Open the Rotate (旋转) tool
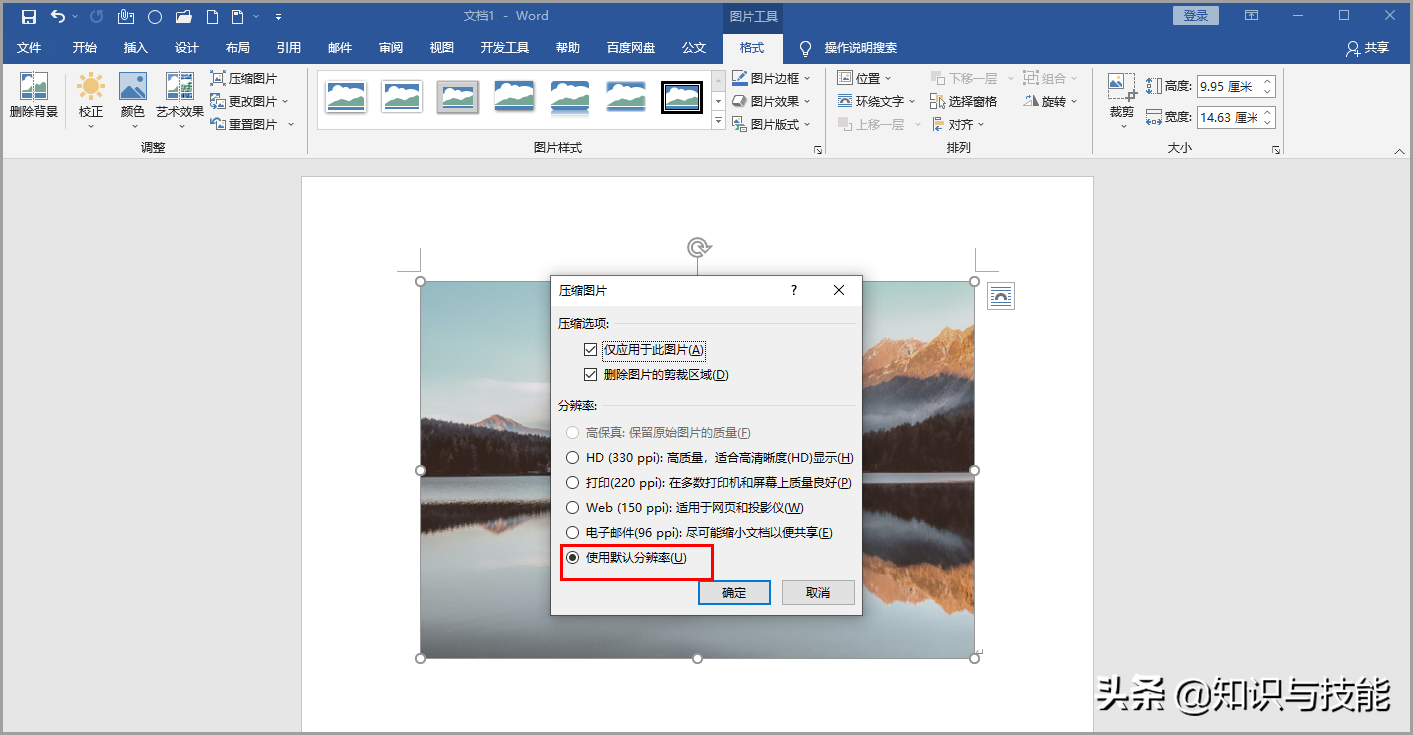The width and height of the screenshot is (1413, 735). click(x=1050, y=100)
